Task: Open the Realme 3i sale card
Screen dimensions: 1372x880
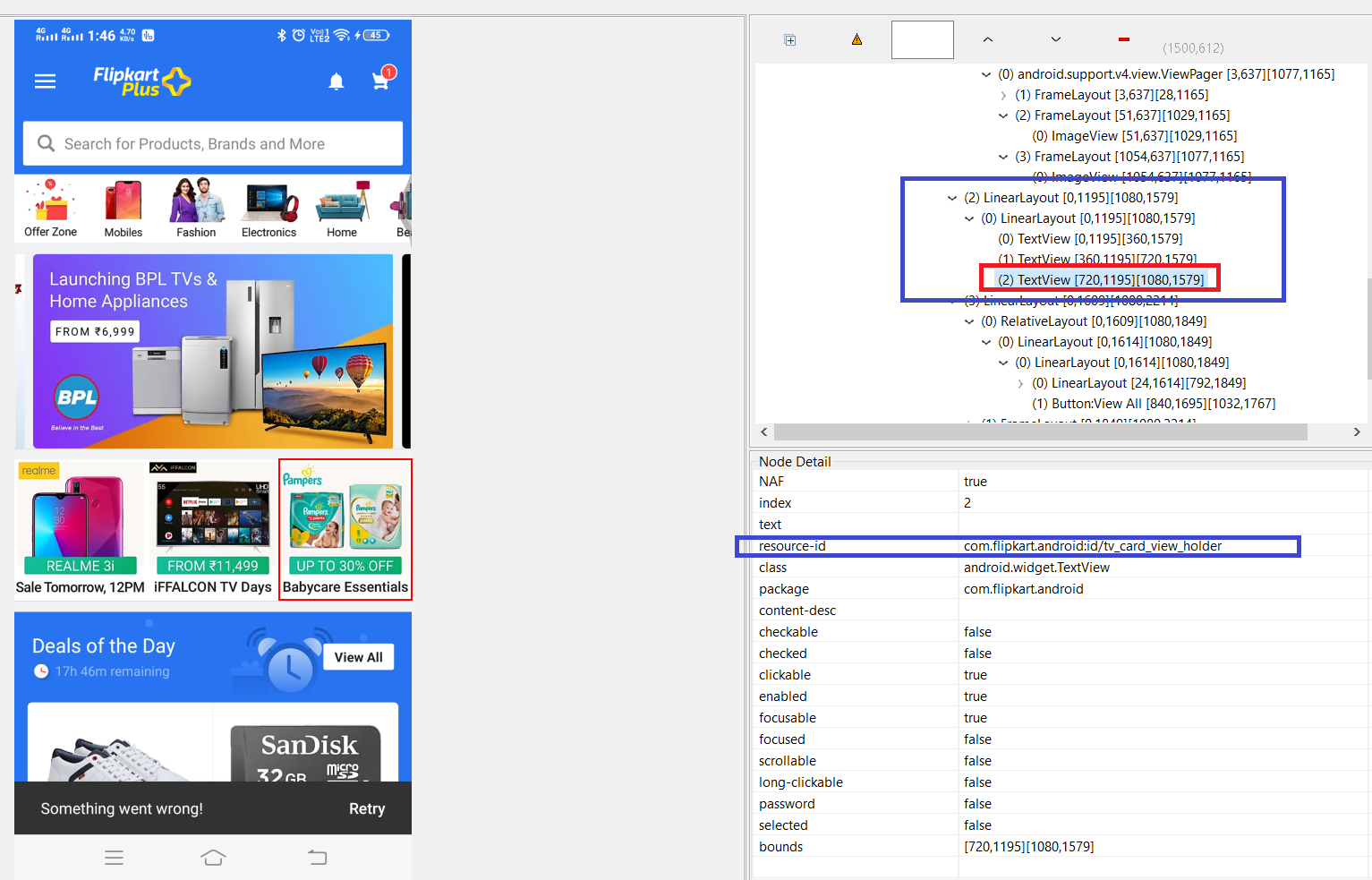Action: (80, 528)
